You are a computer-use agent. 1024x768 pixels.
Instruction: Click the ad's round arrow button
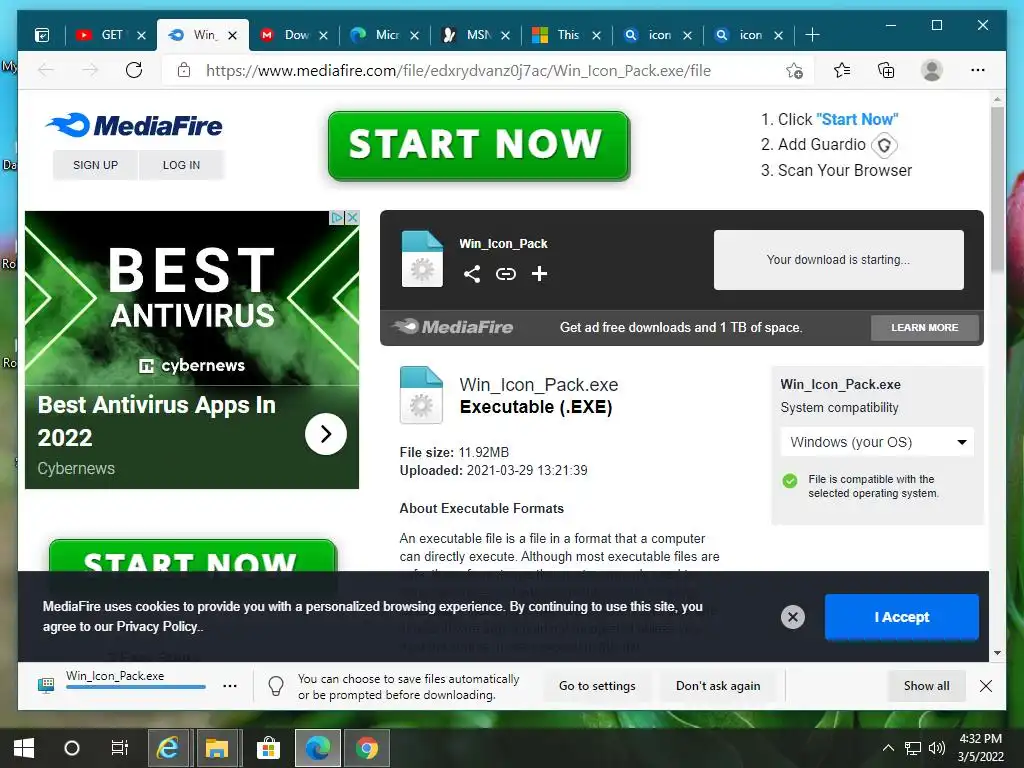[x=325, y=434]
